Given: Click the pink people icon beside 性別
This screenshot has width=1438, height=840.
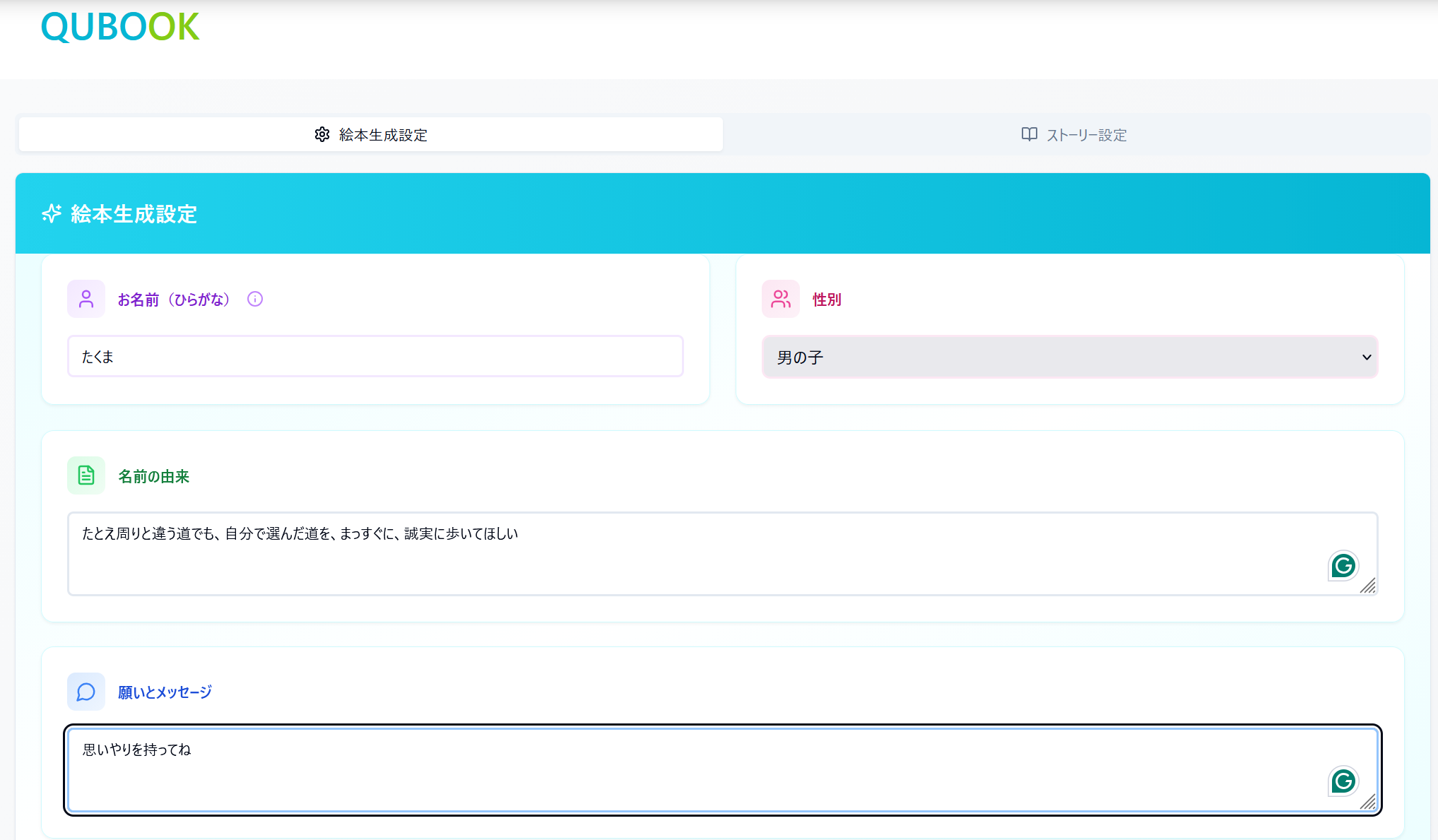Looking at the screenshot, I should (x=781, y=299).
